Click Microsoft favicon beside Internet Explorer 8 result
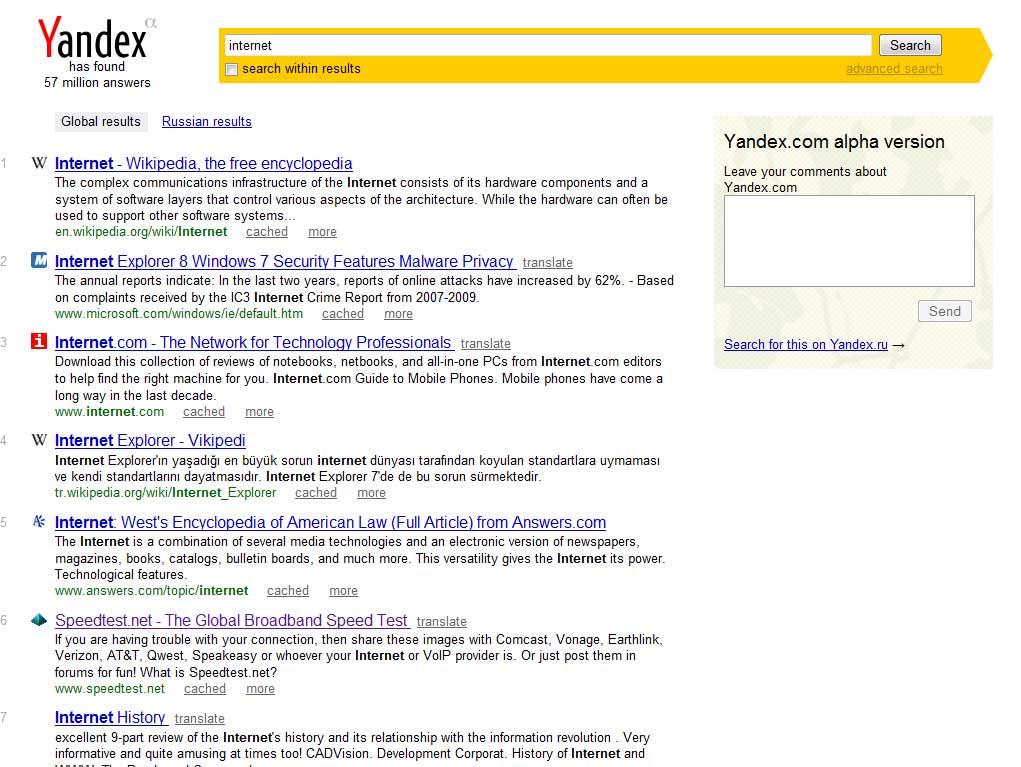1021x767 pixels. coord(39,260)
